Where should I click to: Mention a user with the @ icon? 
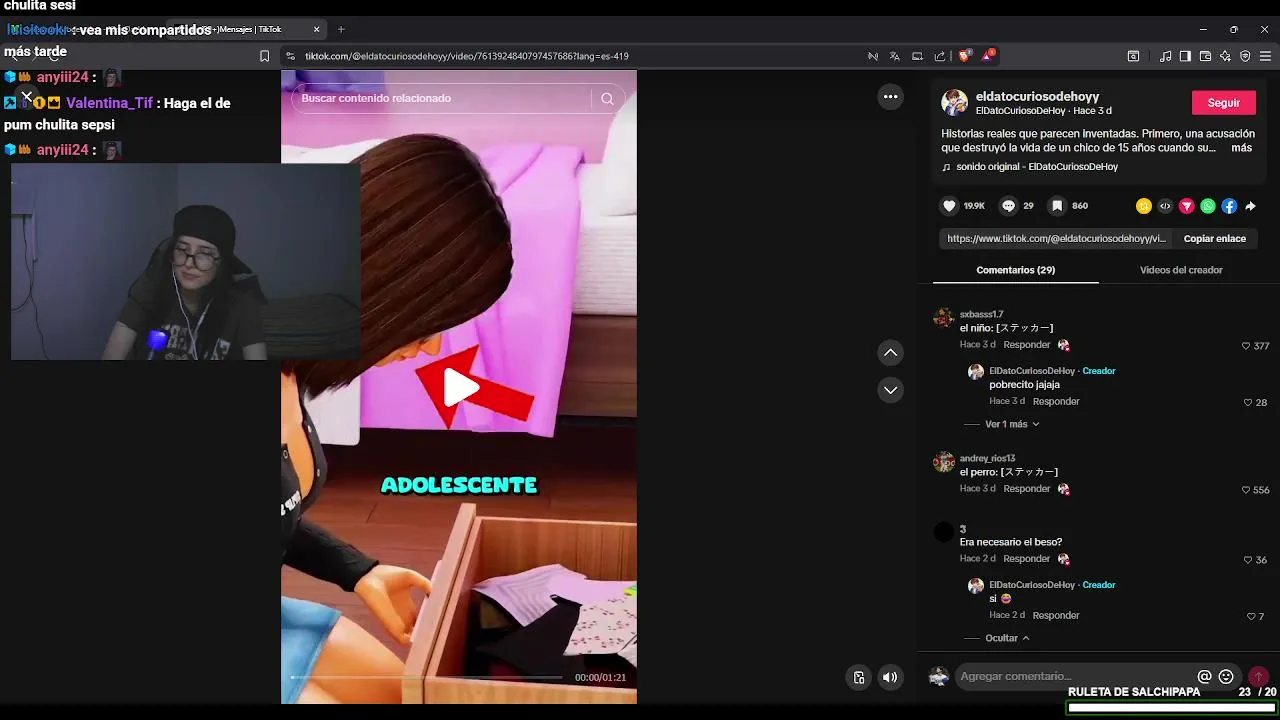click(x=1205, y=677)
